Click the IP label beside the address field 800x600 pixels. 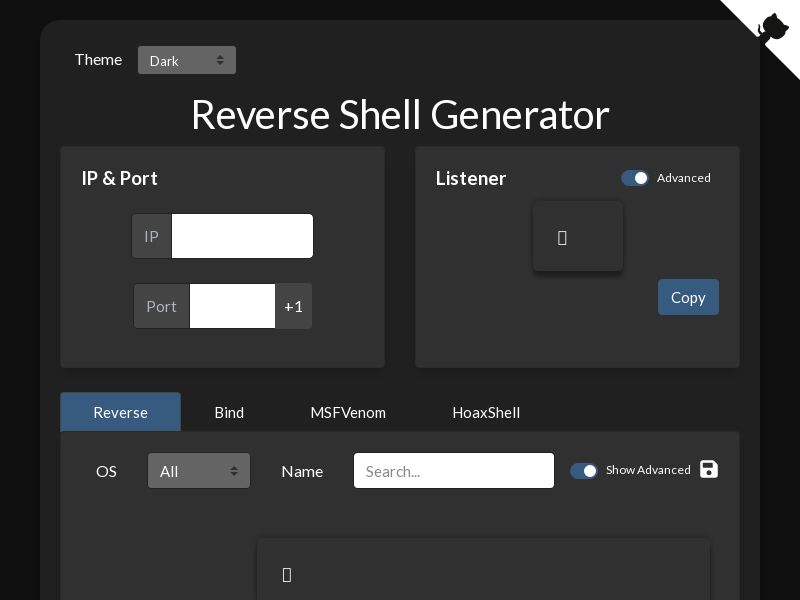point(152,236)
